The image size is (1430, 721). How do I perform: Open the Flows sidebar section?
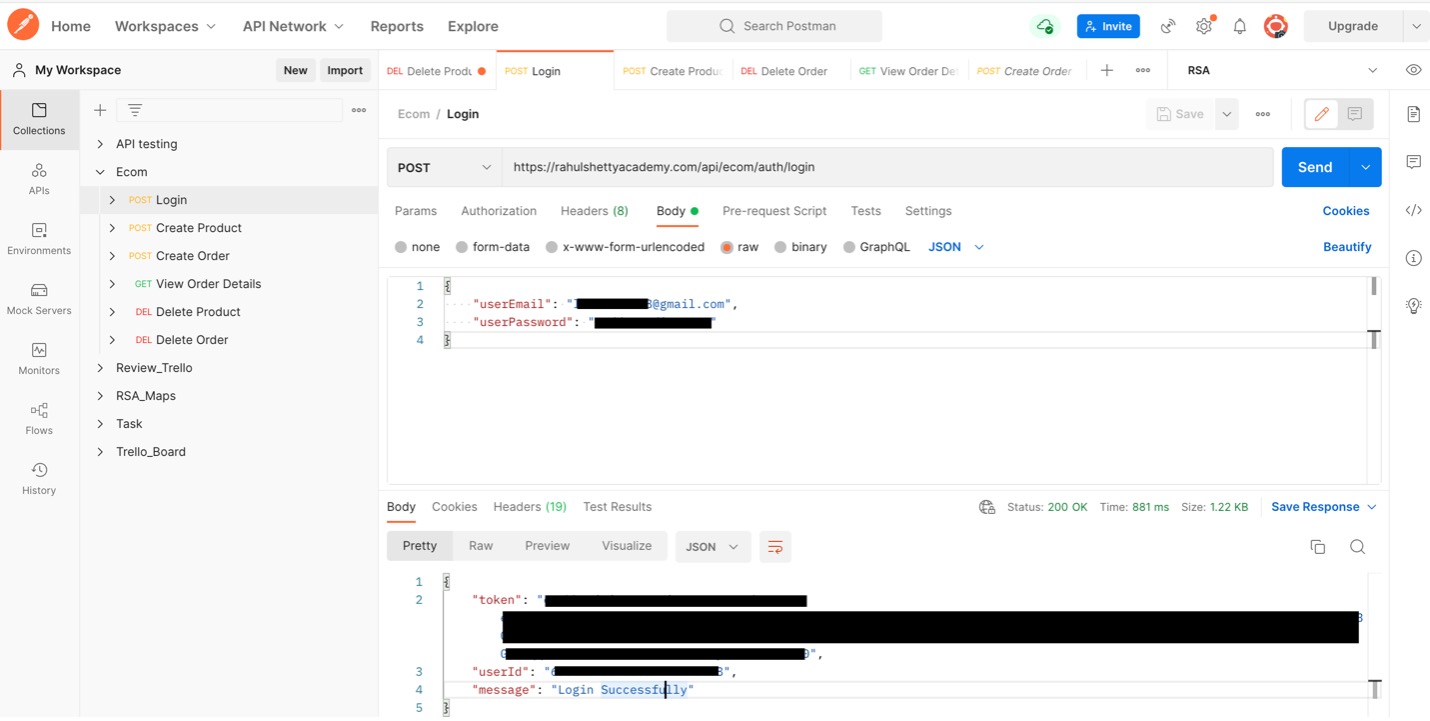[x=39, y=418]
